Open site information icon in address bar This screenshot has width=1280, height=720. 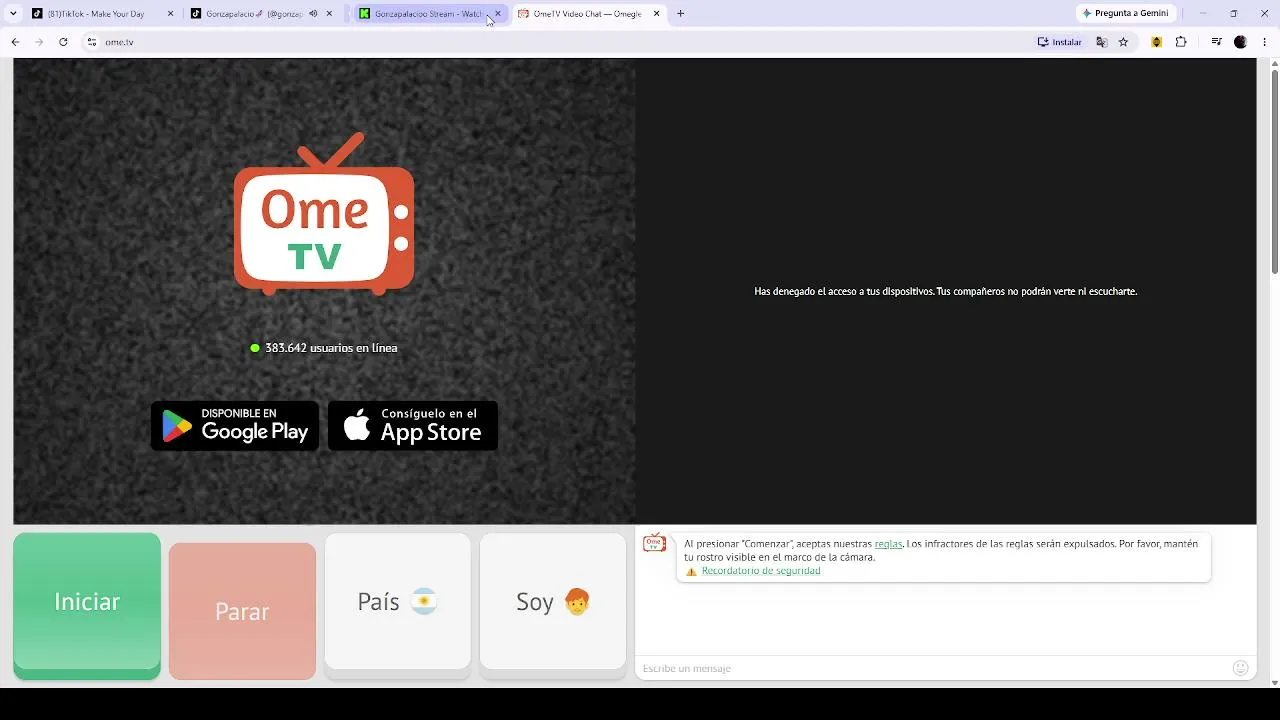[x=91, y=42]
